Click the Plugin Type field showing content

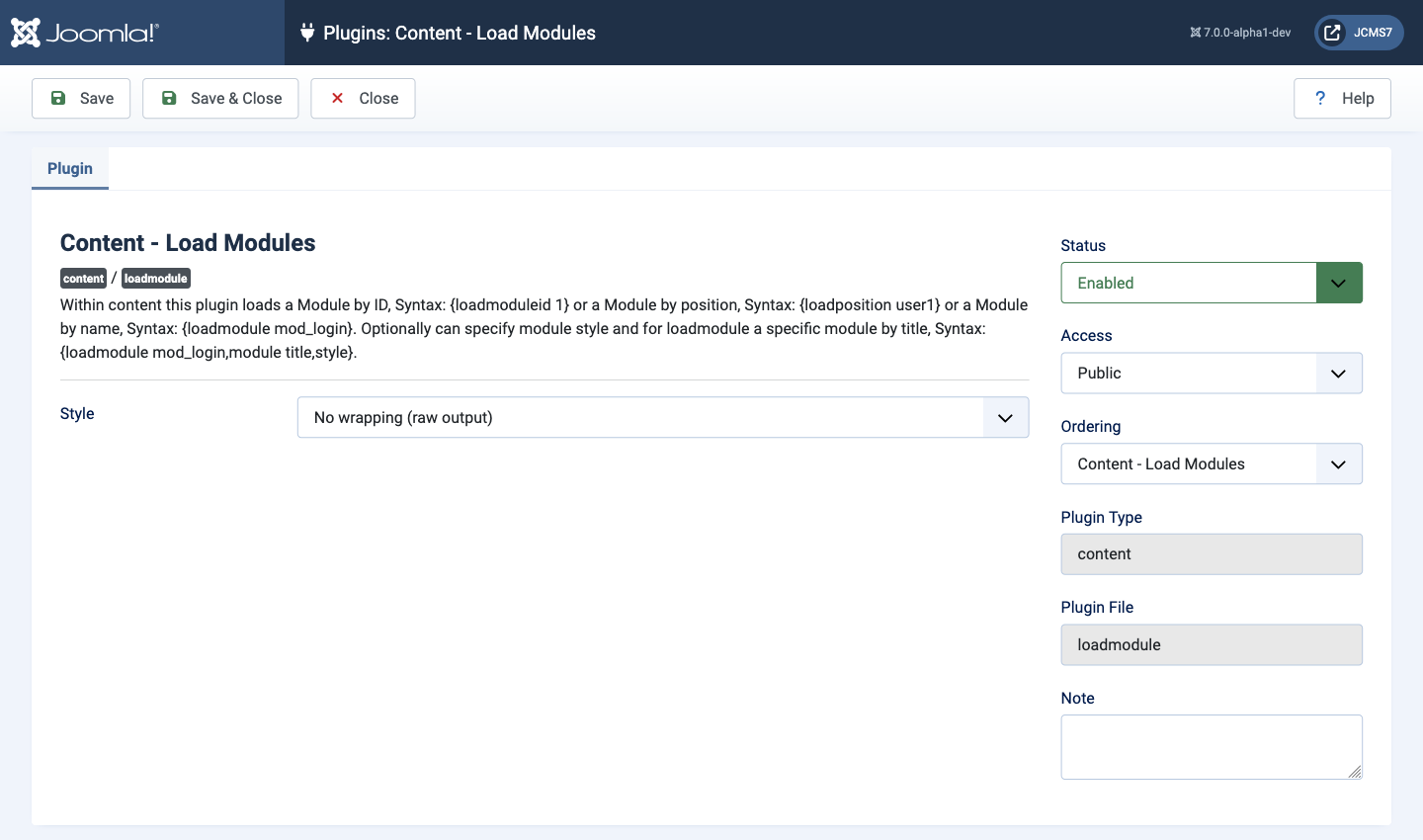tap(1212, 554)
